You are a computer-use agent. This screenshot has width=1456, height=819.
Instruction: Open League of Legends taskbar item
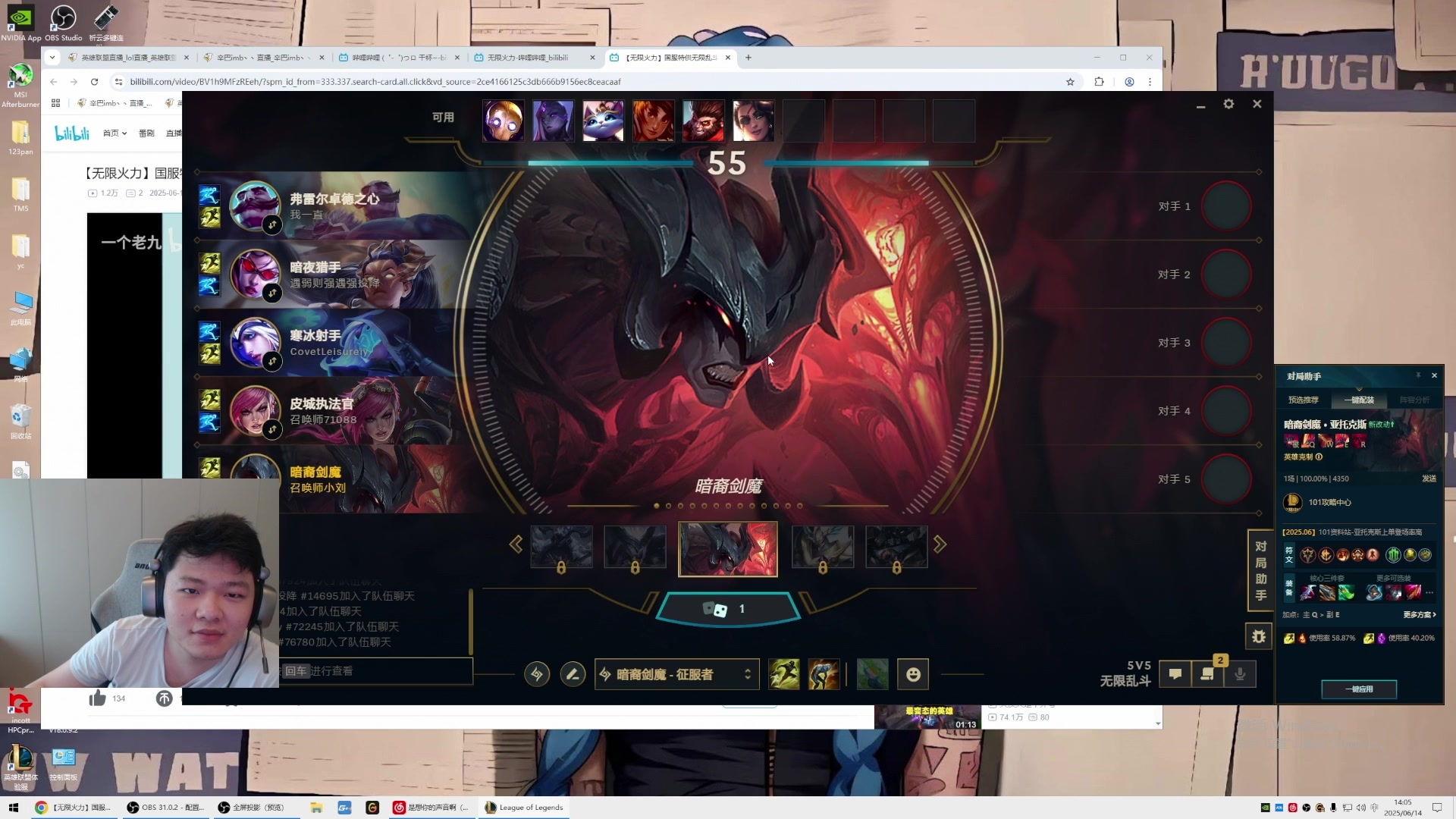click(x=525, y=808)
